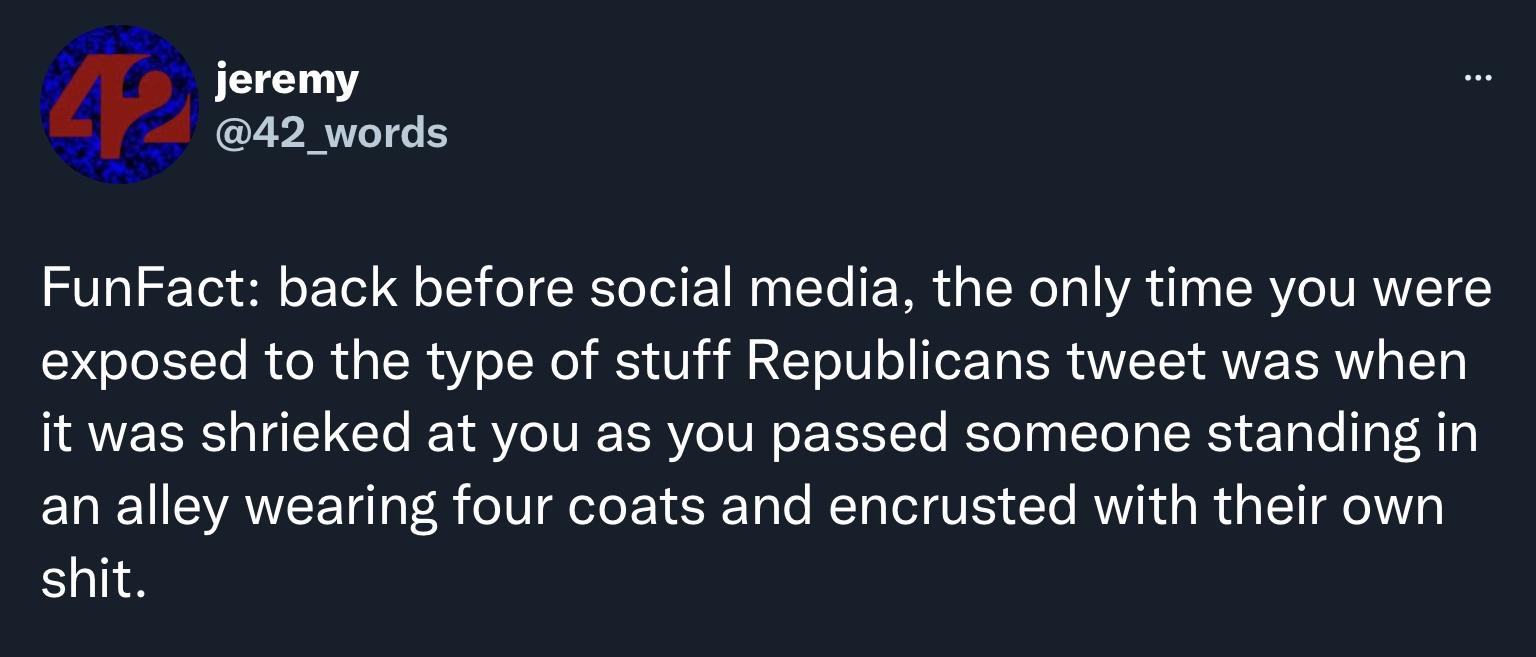
Task: Click the word exposed in tweet
Action: [x=146, y=363]
